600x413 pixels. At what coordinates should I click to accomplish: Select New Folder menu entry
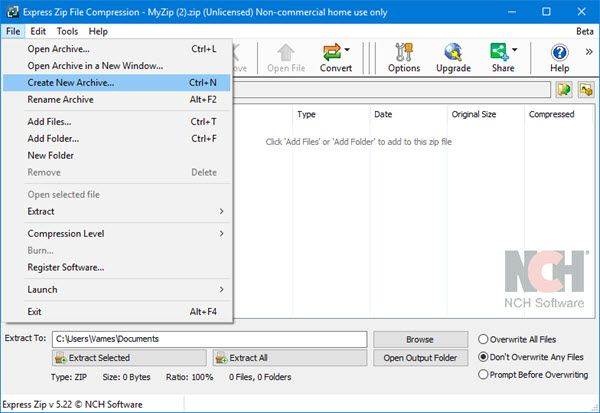117,155
